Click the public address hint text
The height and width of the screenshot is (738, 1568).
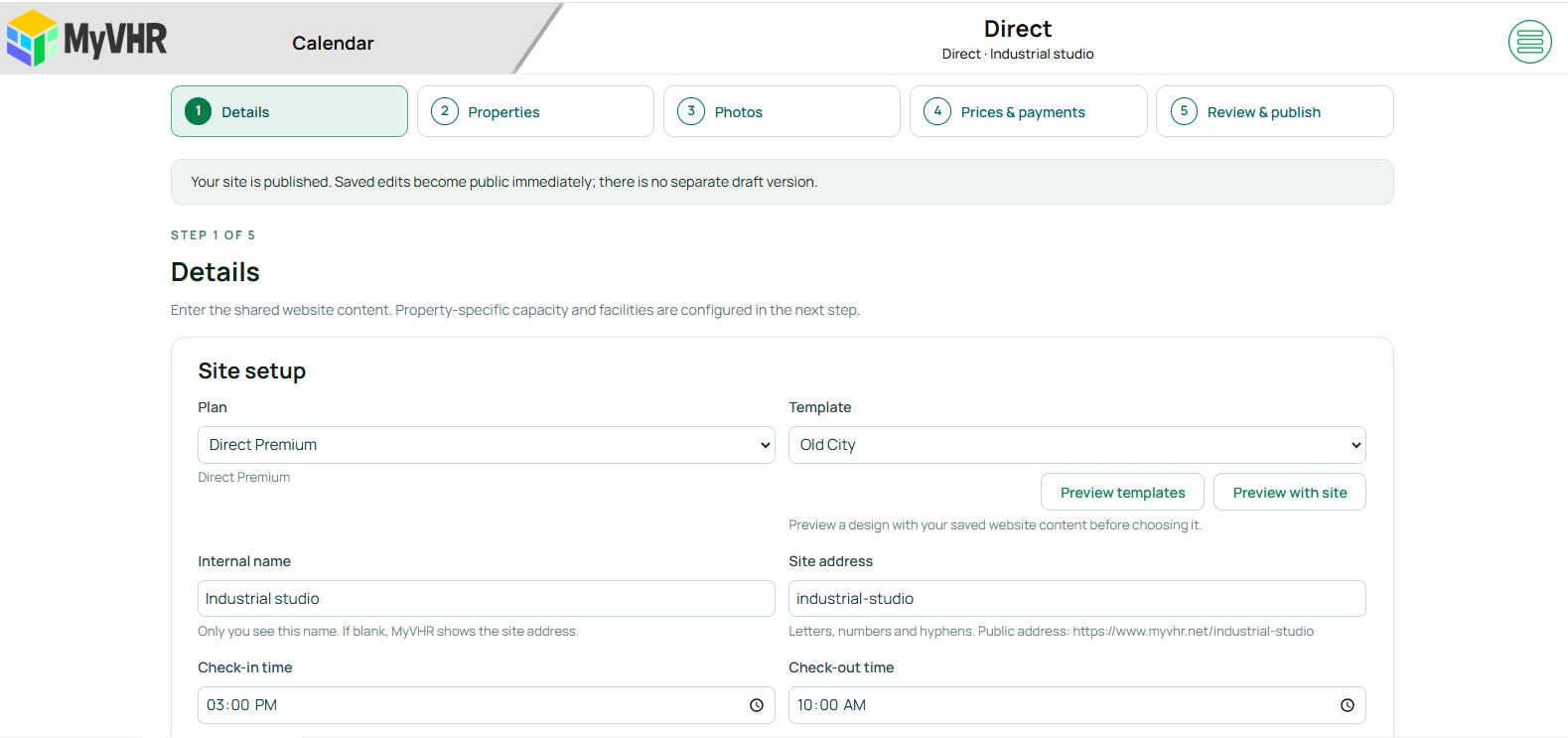click(x=1051, y=632)
